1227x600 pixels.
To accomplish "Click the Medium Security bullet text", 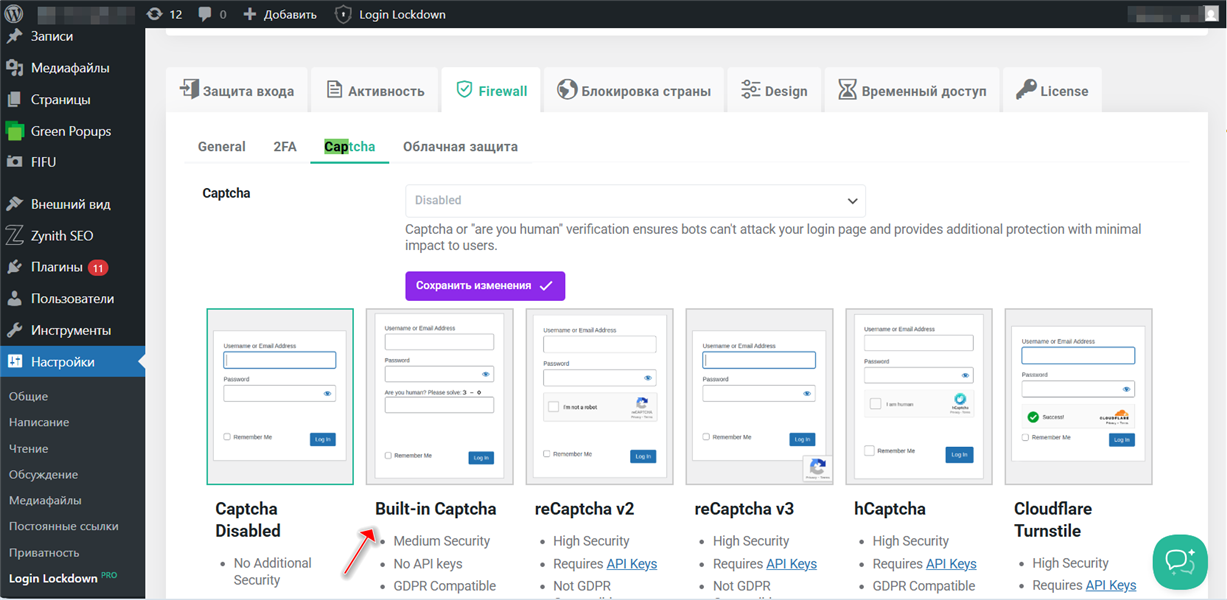I will coord(441,541).
